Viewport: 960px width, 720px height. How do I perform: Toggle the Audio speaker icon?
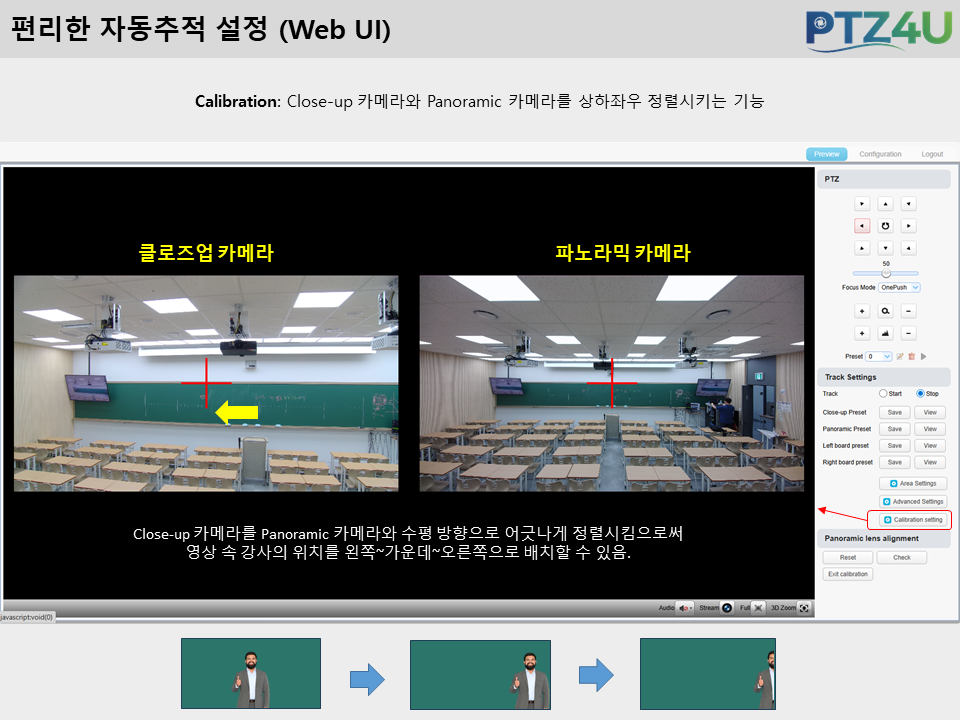click(x=684, y=608)
